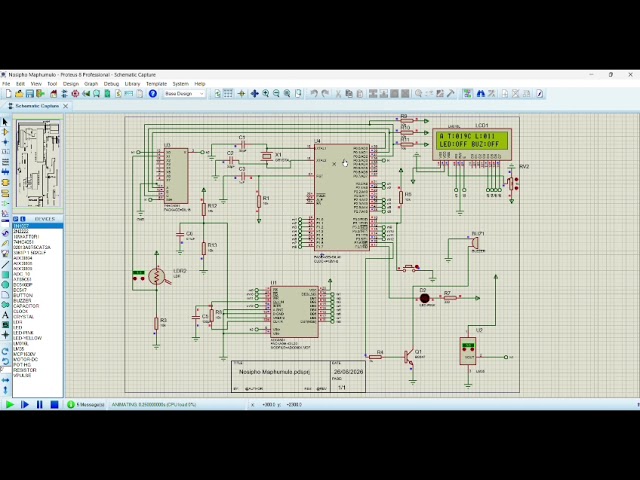Click the New Project toolbar icon
This screenshot has width=640, height=480.
click(9, 94)
